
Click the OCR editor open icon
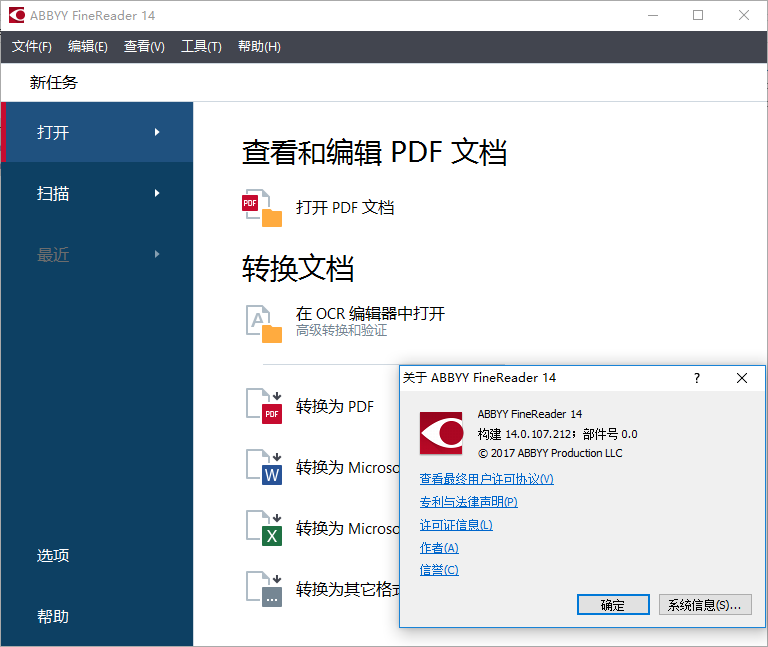(264, 324)
